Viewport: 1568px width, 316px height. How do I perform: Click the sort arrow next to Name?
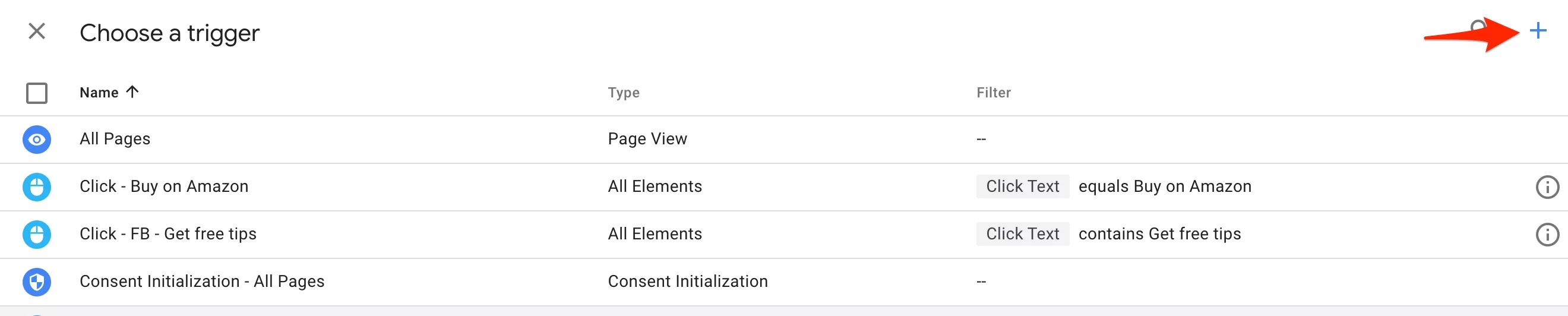coord(132,92)
